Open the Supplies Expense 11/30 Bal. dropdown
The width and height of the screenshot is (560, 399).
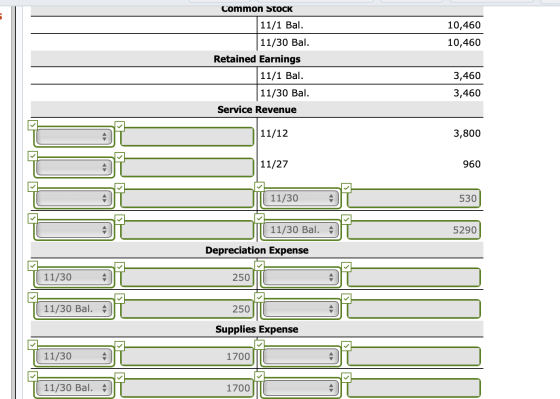pos(74,388)
